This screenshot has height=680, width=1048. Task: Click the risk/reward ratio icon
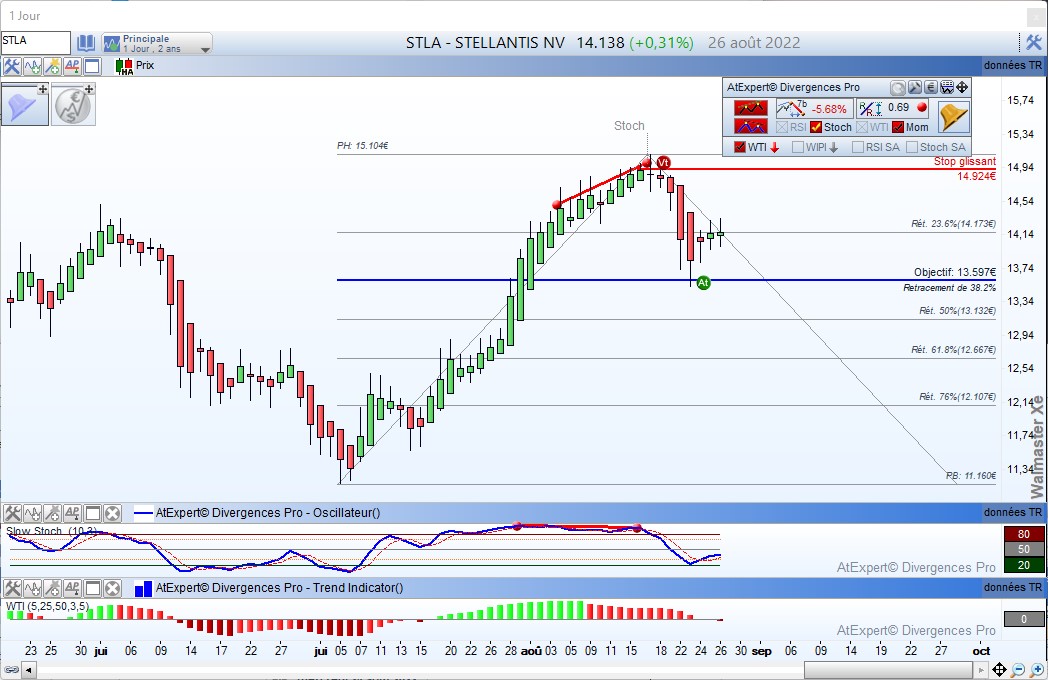pyautogui.click(x=871, y=108)
